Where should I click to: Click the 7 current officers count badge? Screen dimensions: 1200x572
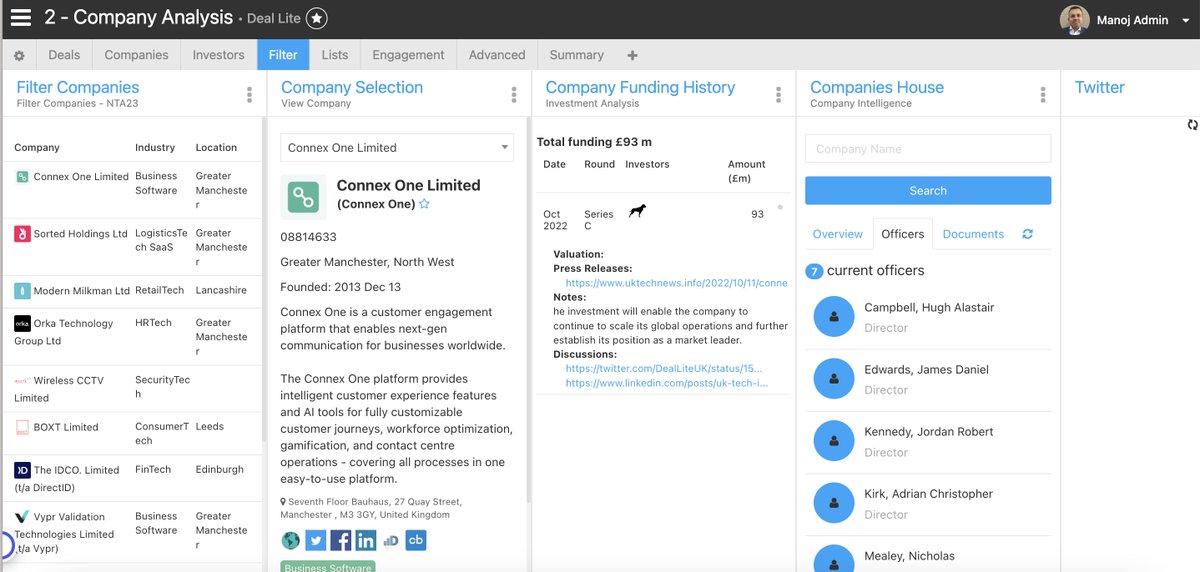tap(814, 271)
